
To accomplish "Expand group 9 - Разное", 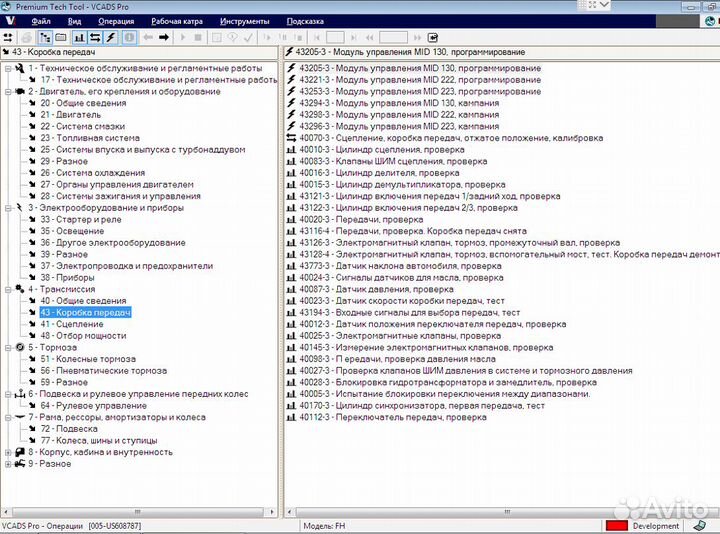I will [x=8, y=464].
